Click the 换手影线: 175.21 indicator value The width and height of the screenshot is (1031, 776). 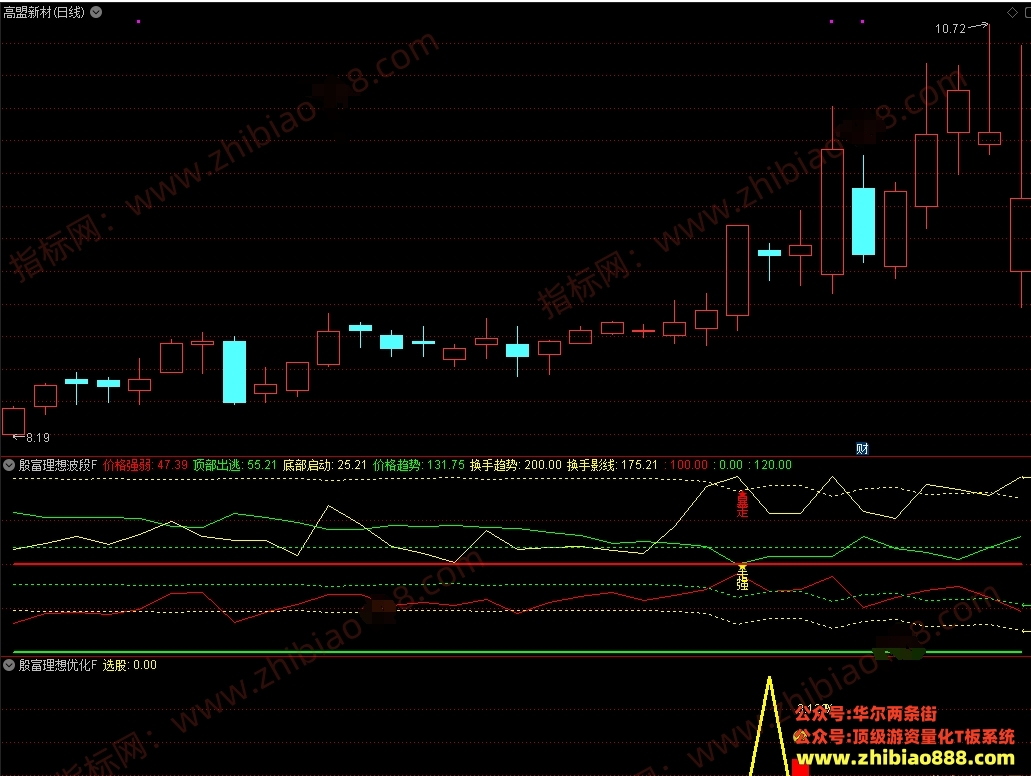[613, 465]
